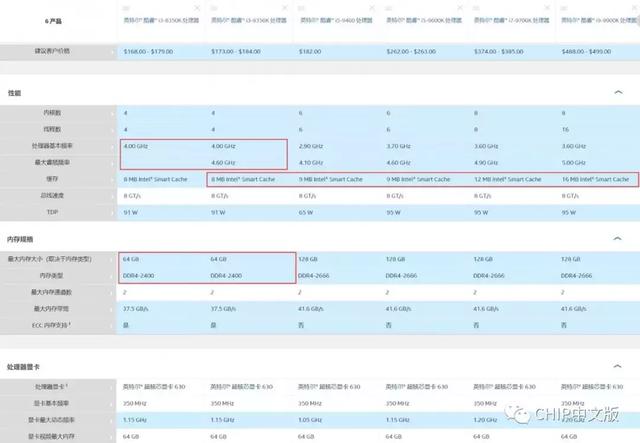The image size is (640, 443).
Task: Open the i7-9700K processor product link
Action: tap(511, 20)
